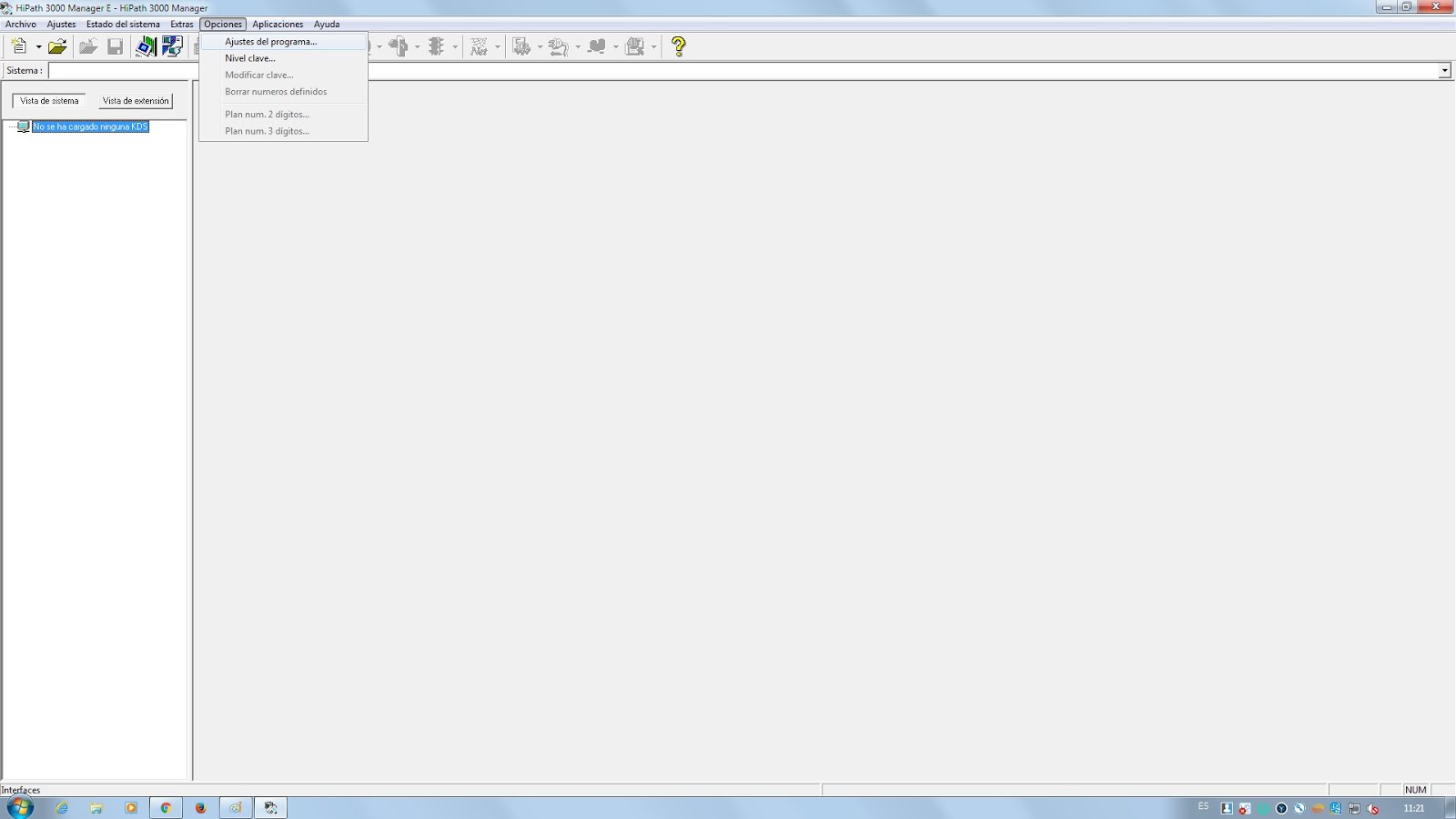
Task: Click the wrench icon in the system tray
Action: (1299, 808)
